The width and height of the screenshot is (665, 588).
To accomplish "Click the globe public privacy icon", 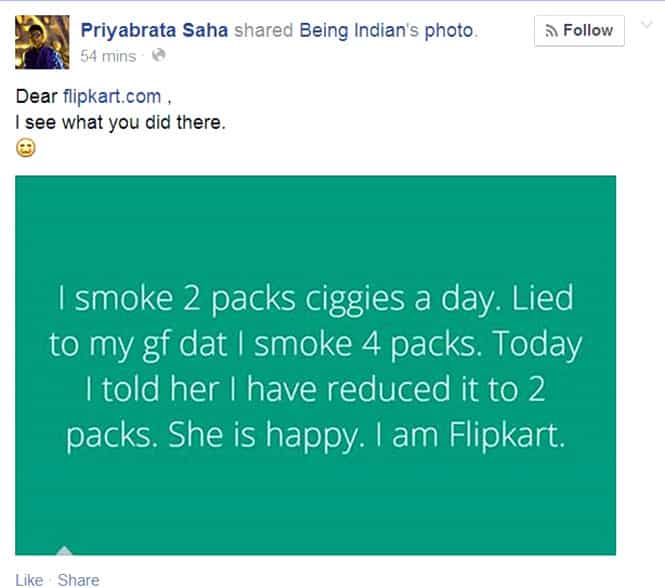I will tap(159, 55).
